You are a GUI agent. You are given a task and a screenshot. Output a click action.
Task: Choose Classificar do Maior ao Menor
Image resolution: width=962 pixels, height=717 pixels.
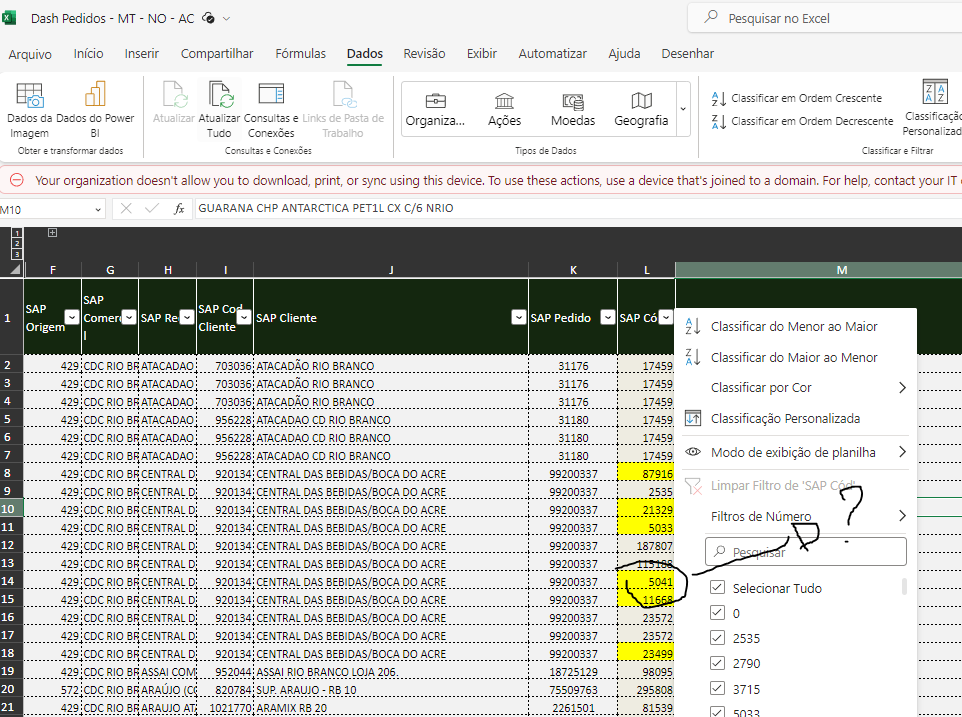795,357
